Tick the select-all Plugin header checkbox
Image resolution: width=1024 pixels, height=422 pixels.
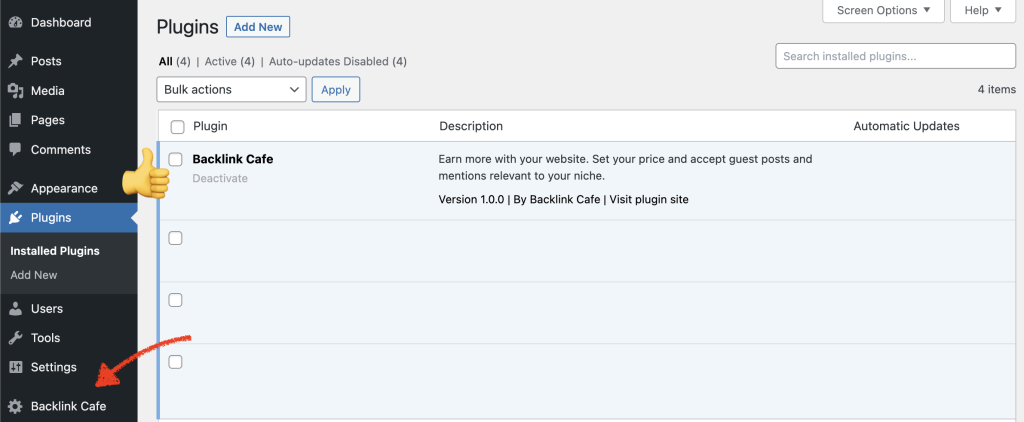pyautogui.click(x=177, y=127)
